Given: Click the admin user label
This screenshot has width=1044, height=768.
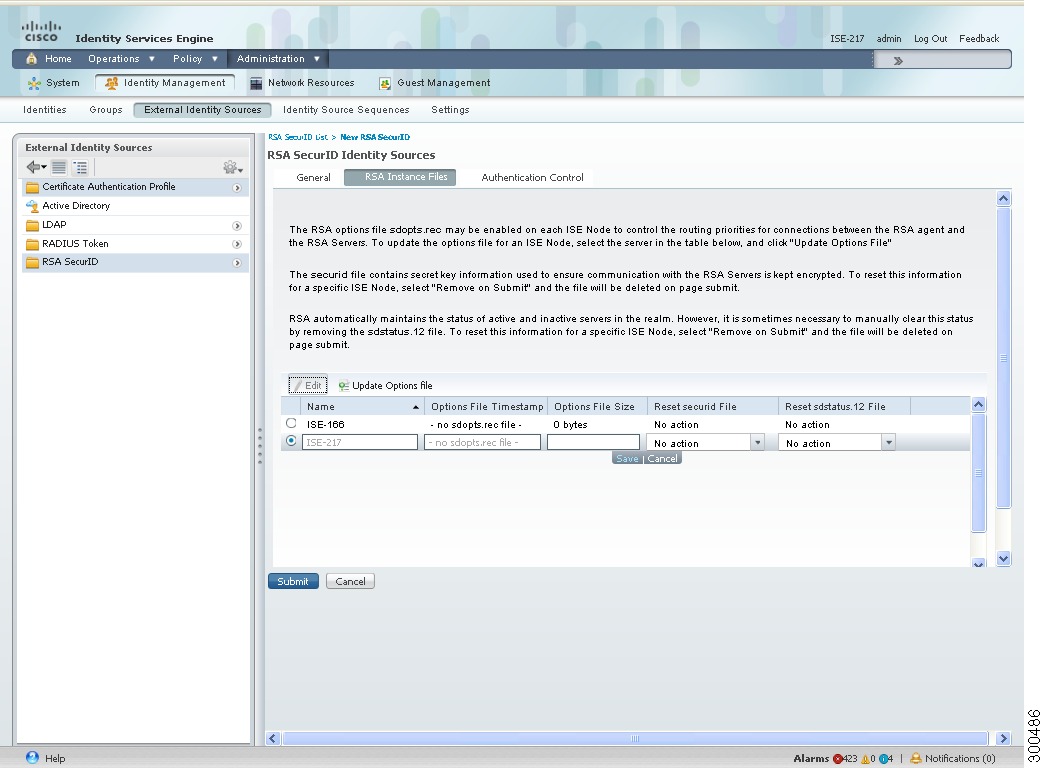Looking at the screenshot, I should pos(889,39).
